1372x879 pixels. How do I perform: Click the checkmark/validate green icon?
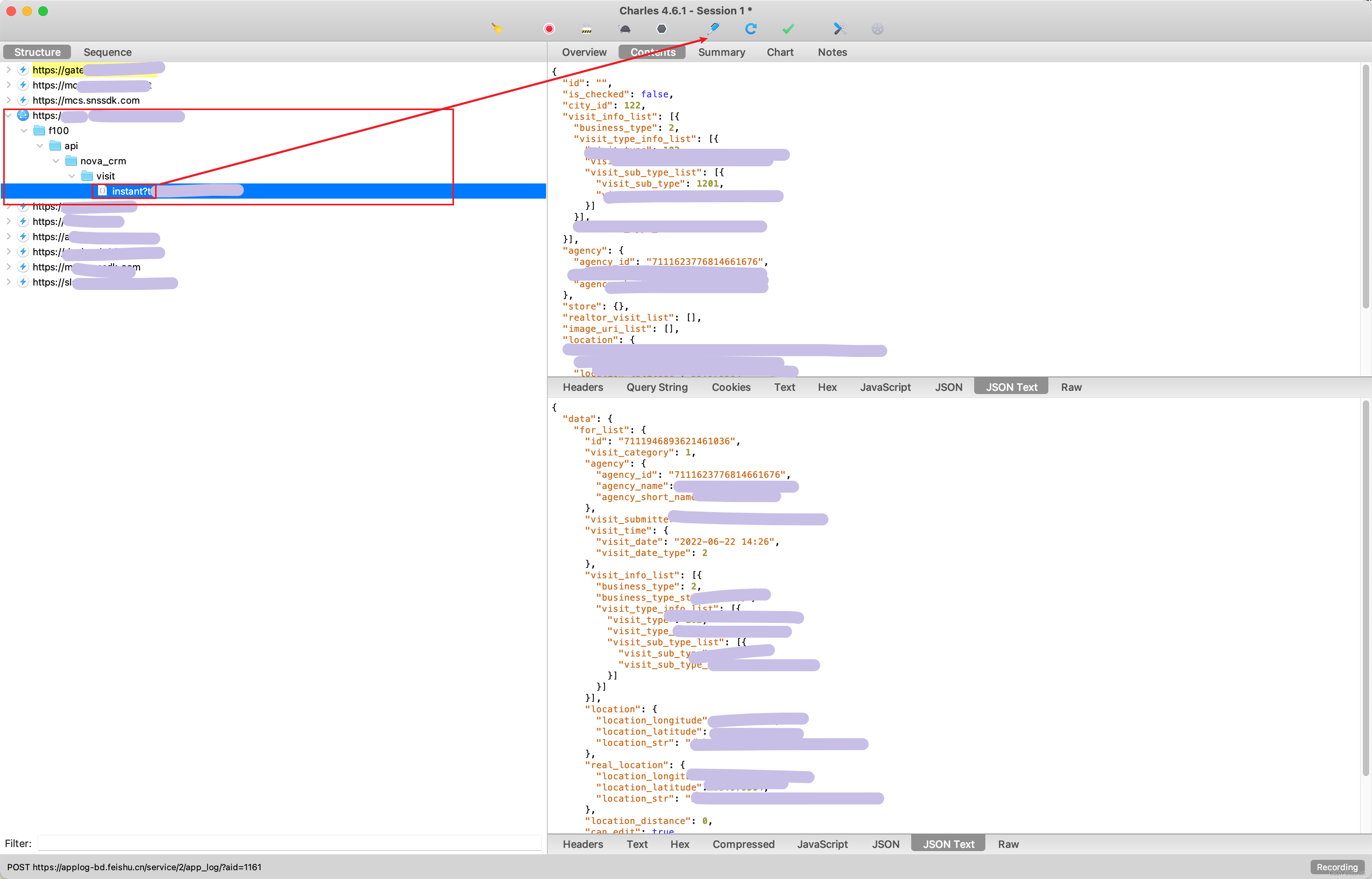(790, 29)
